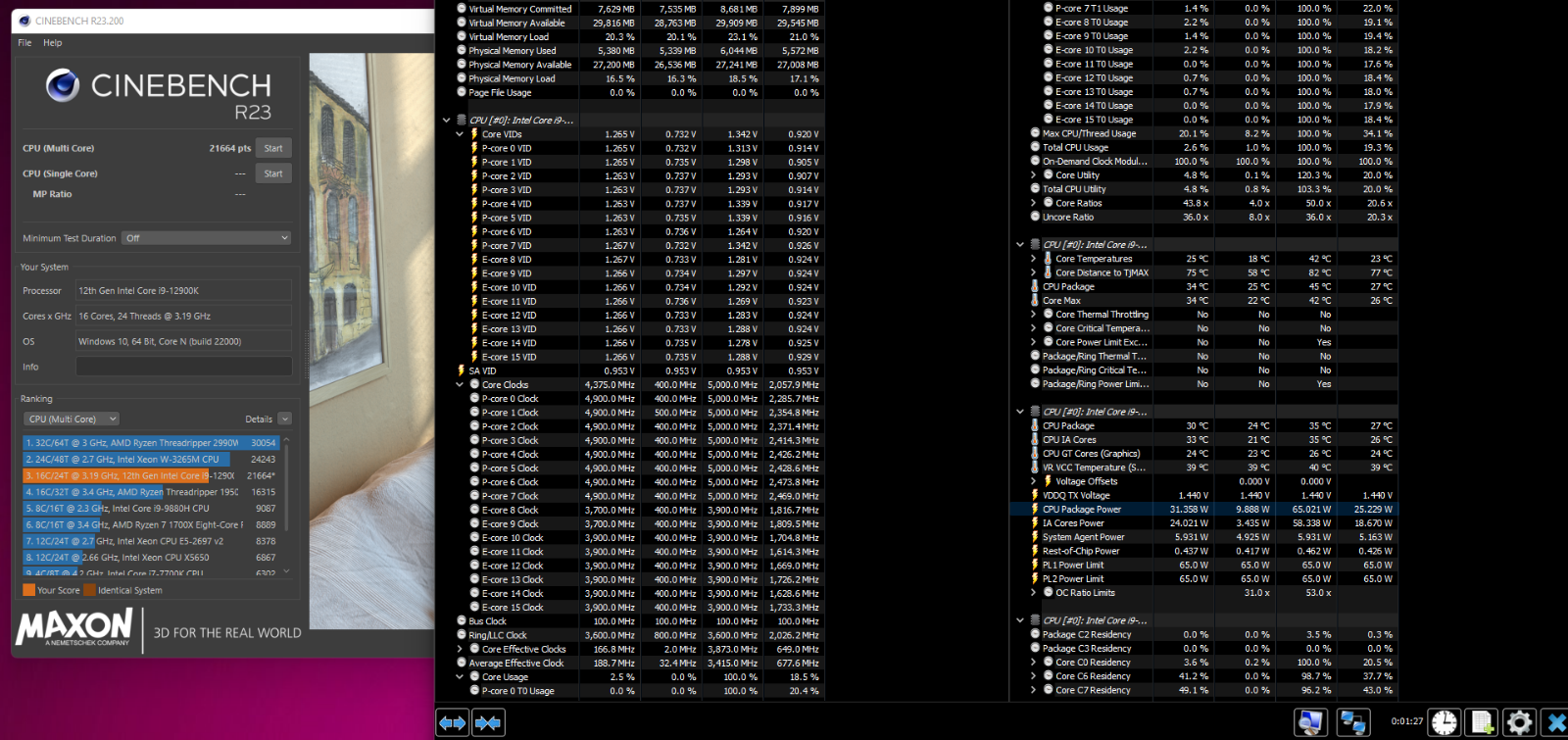1568x740 pixels.
Task: Click the Physical Memory Load row
Action: point(639,78)
